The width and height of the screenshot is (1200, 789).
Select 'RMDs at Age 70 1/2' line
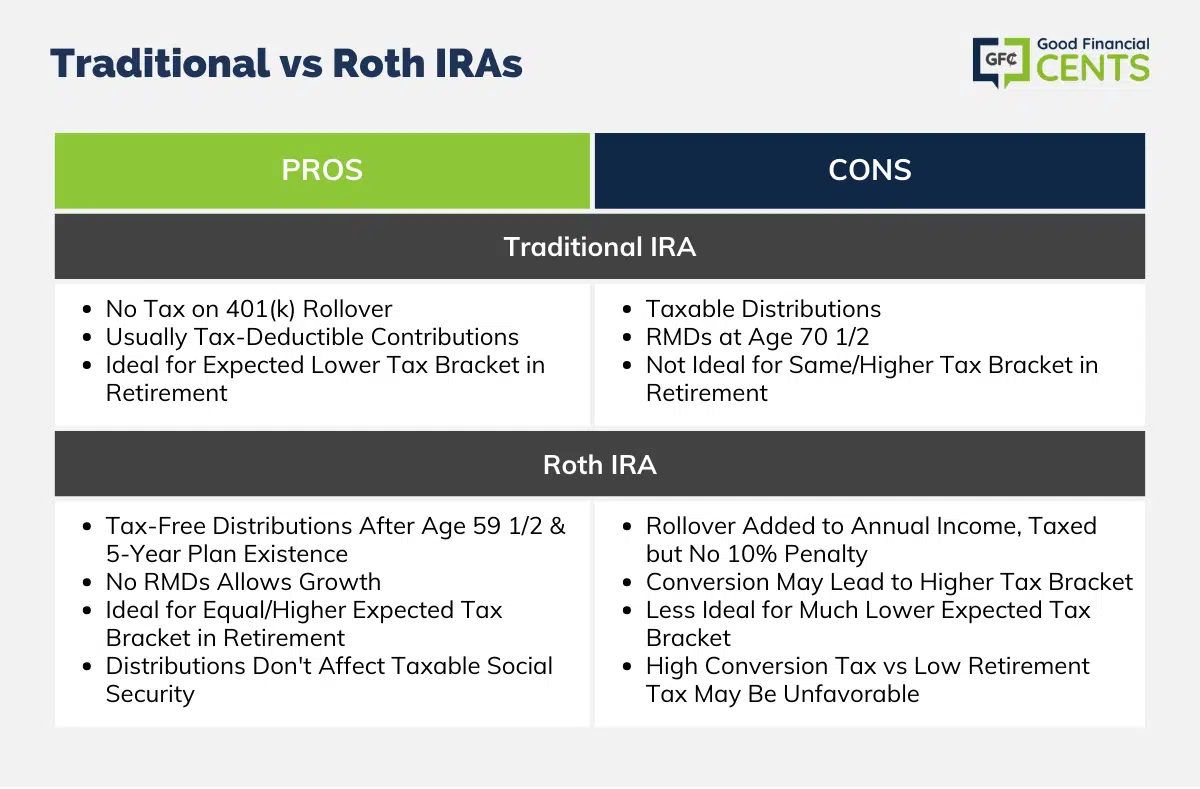(x=747, y=337)
